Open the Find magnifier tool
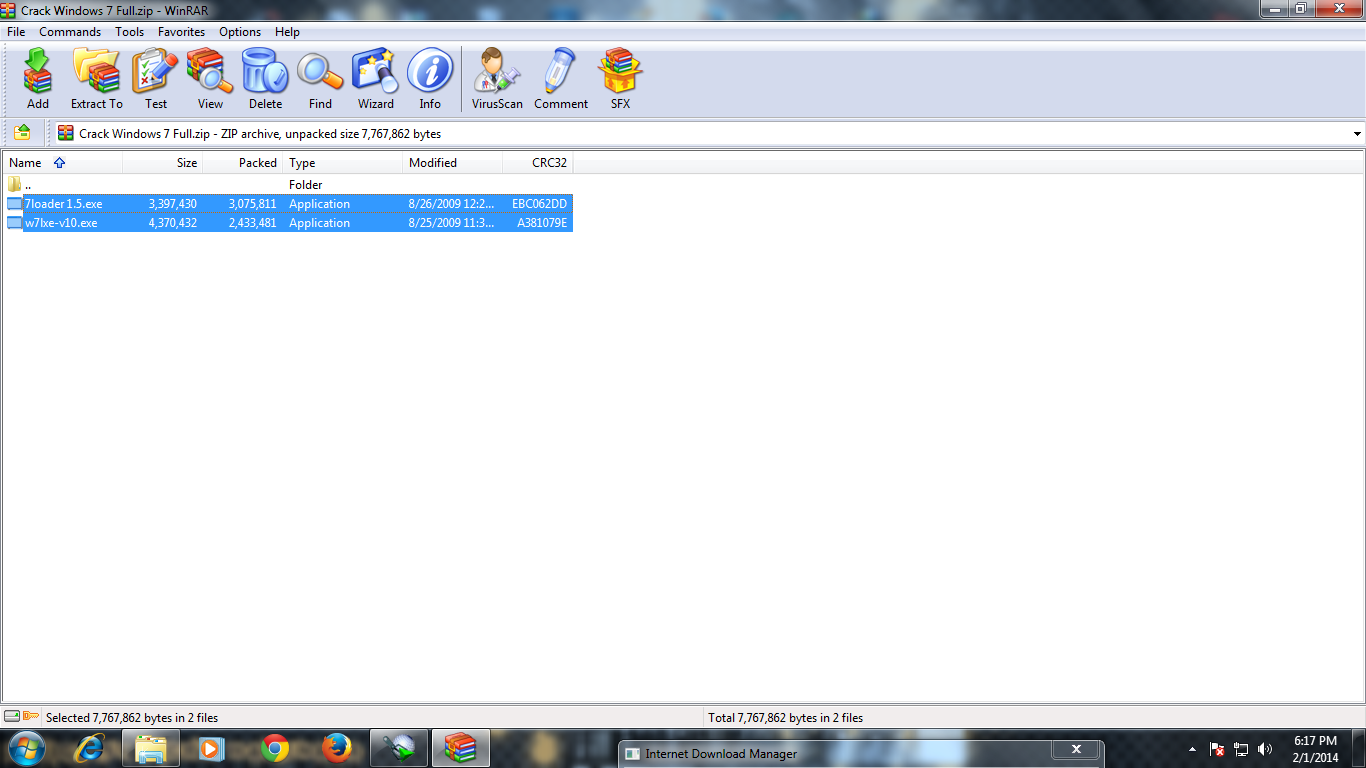Screen dimensions: 1366x768 320,78
